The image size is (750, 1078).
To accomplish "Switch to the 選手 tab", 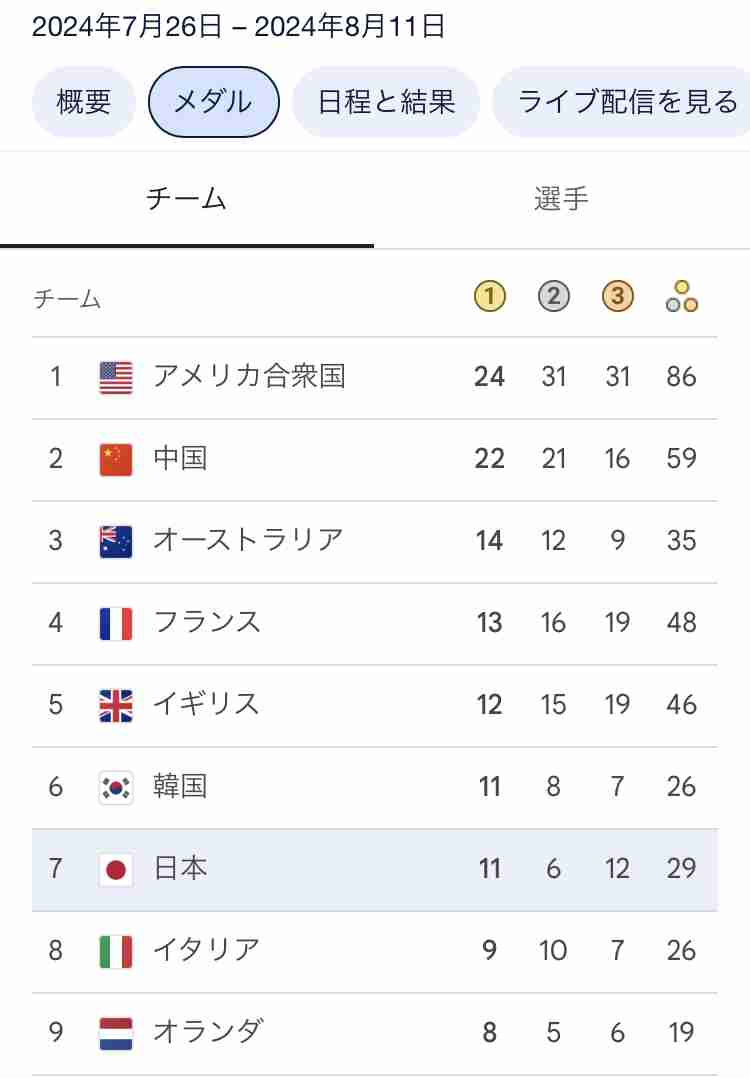I will (562, 199).
